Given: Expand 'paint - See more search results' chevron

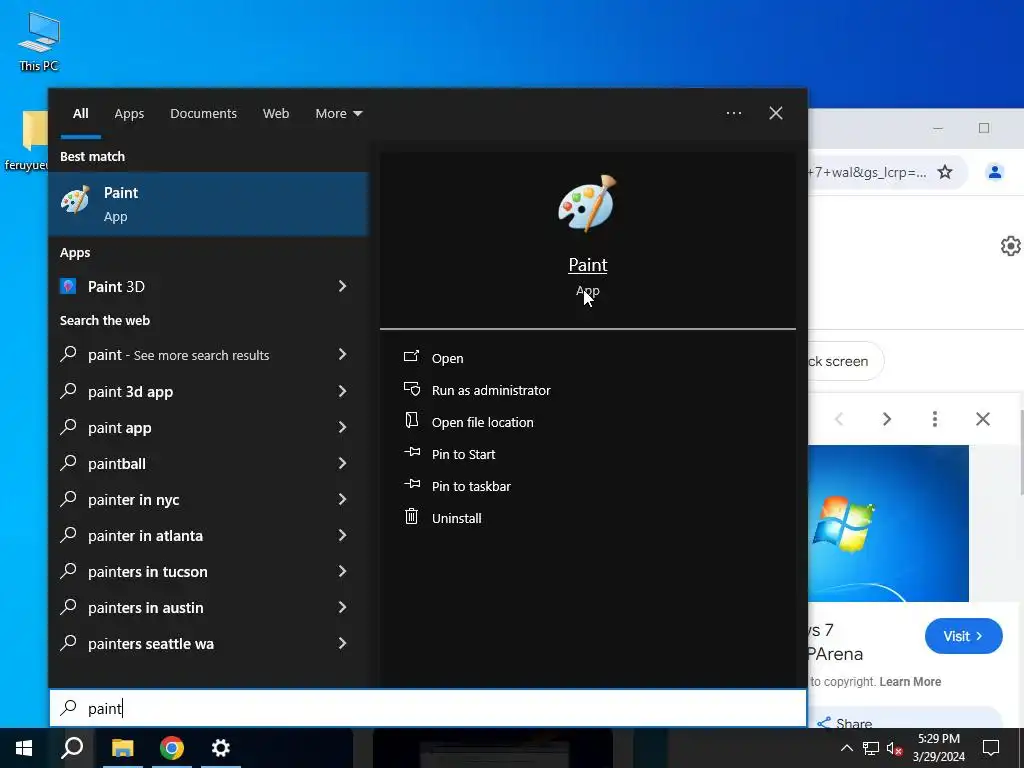Looking at the screenshot, I should pyautogui.click(x=342, y=354).
